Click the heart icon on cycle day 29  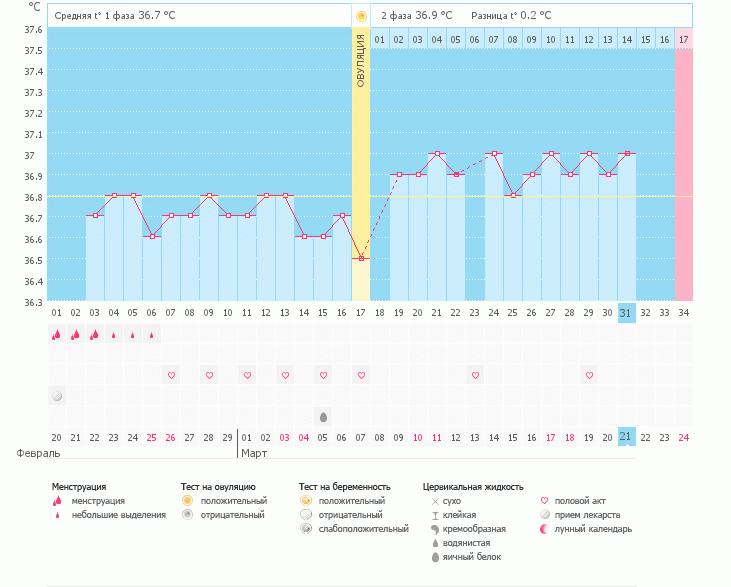tap(589, 375)
